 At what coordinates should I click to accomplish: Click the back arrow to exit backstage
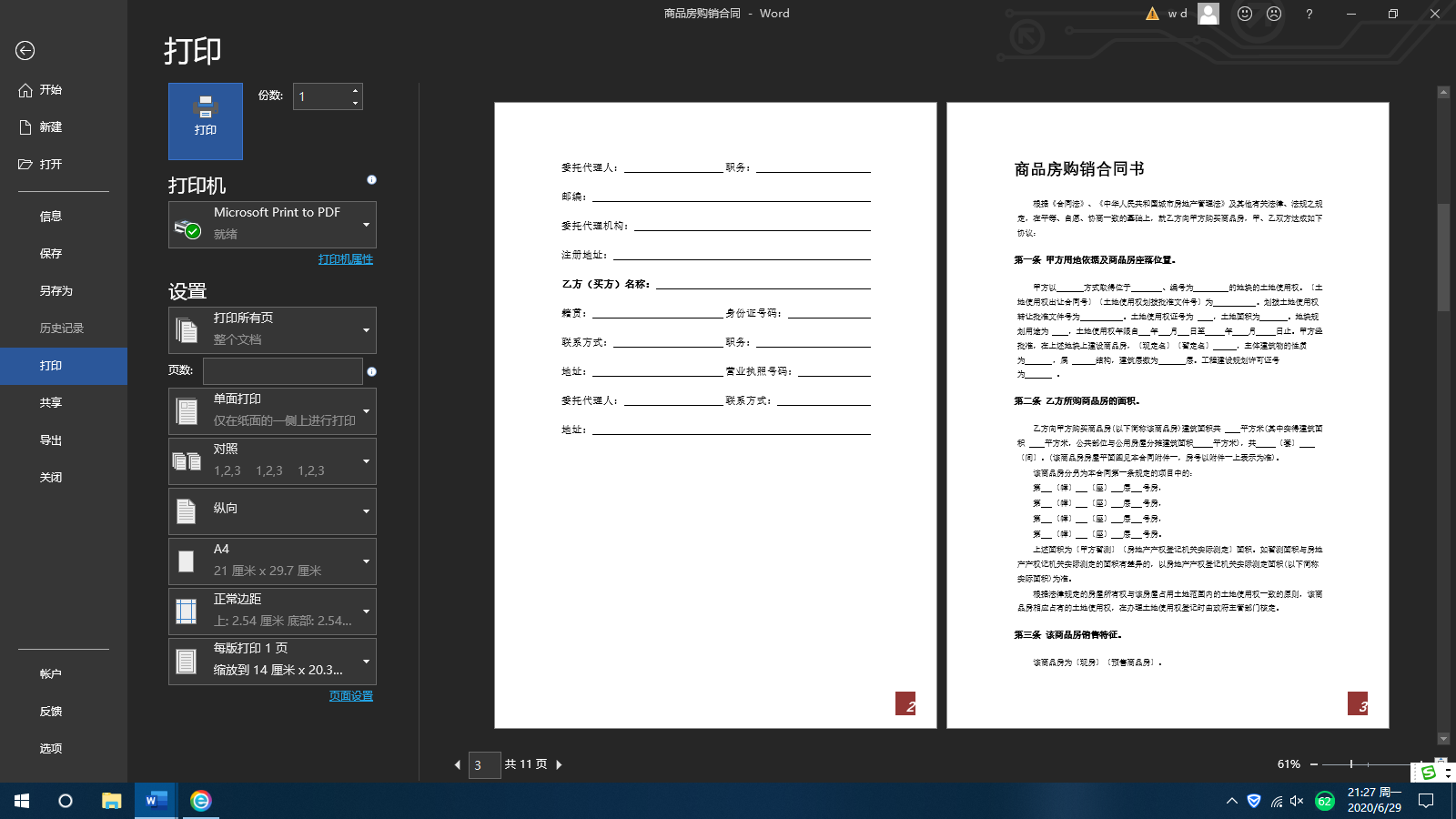(25, 51)
